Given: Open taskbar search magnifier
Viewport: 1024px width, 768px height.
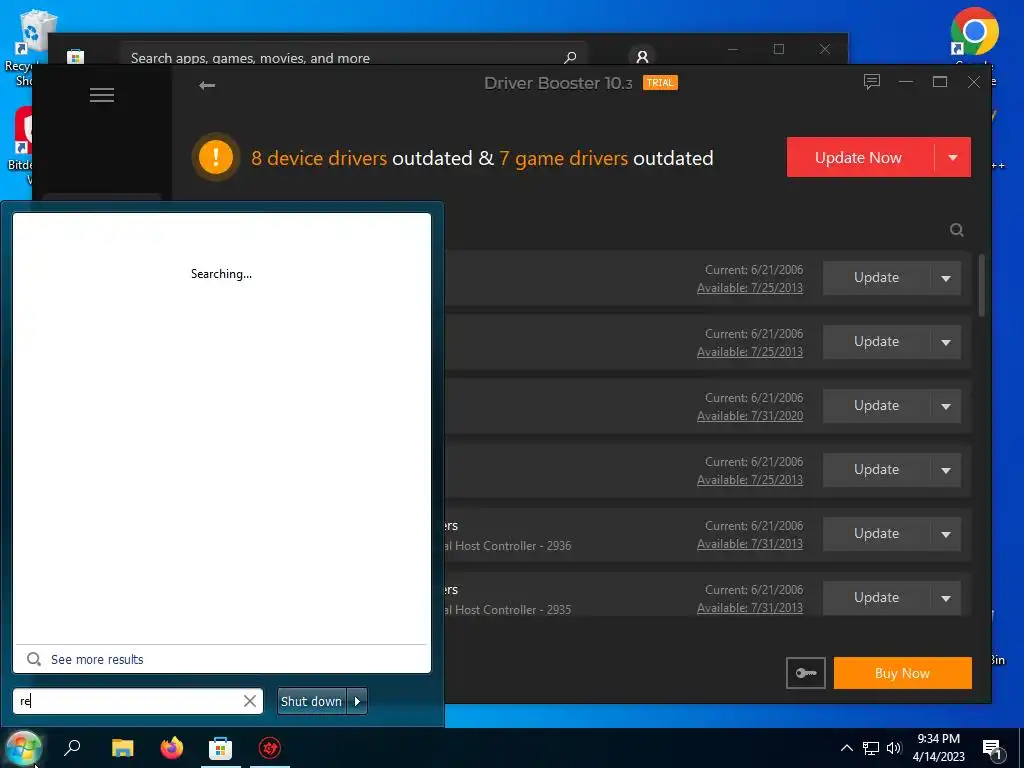Looking at the screenshot, I should click(x=72, y=748).
